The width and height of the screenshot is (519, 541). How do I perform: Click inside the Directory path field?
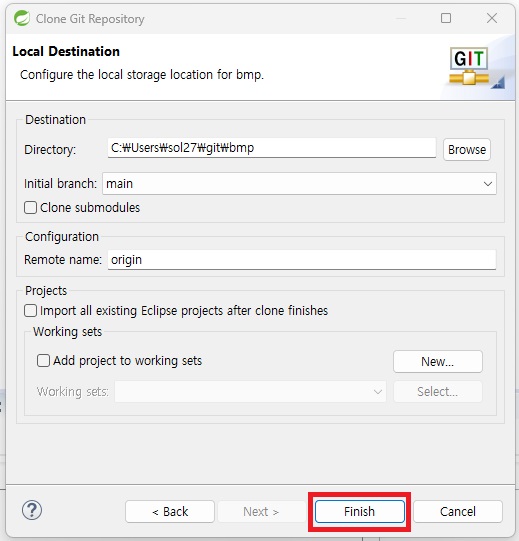[272, 148]
